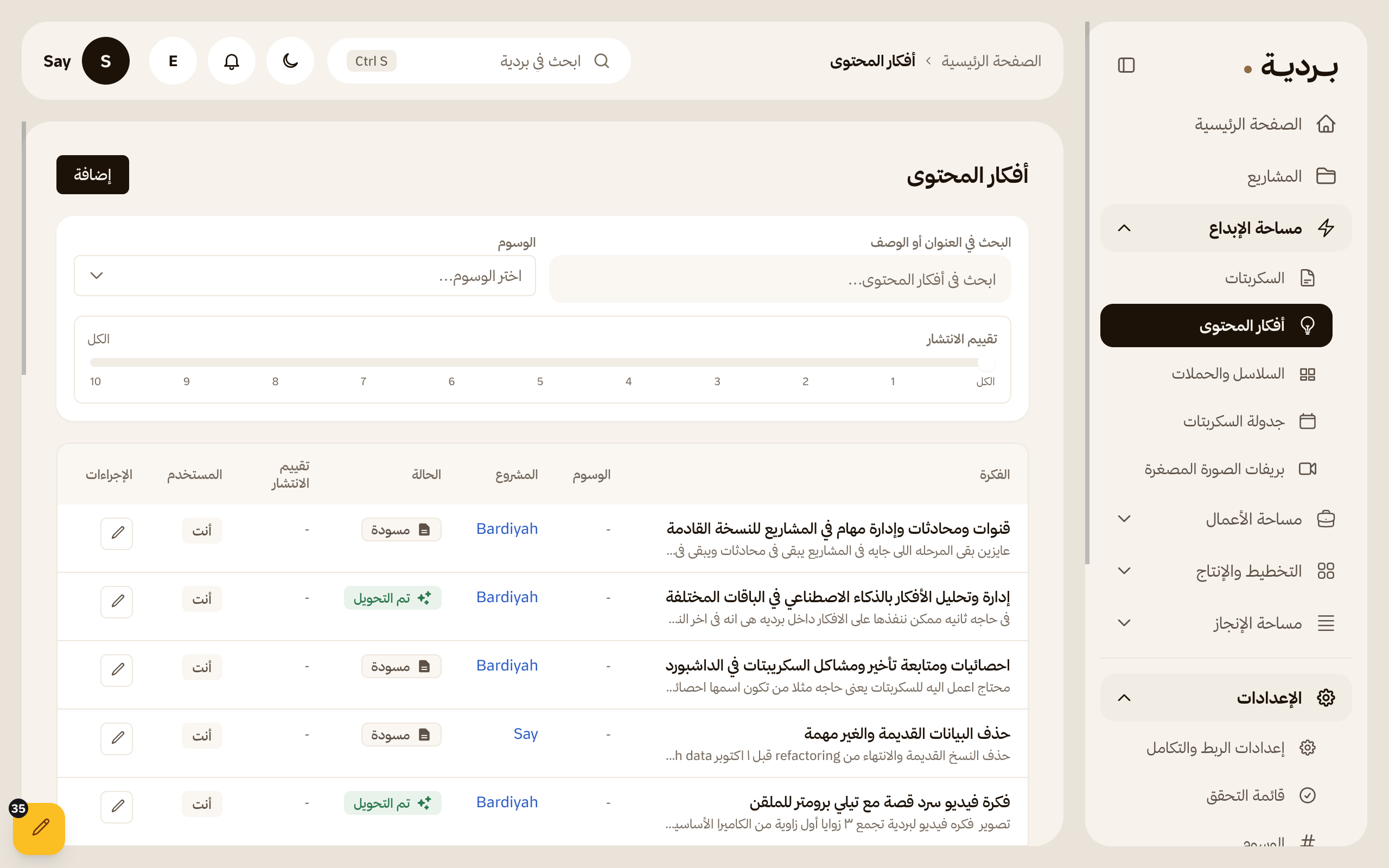Click the تقييم الانتشار column header
This screenshot has height=868, width=1389.
pos(290,474)
